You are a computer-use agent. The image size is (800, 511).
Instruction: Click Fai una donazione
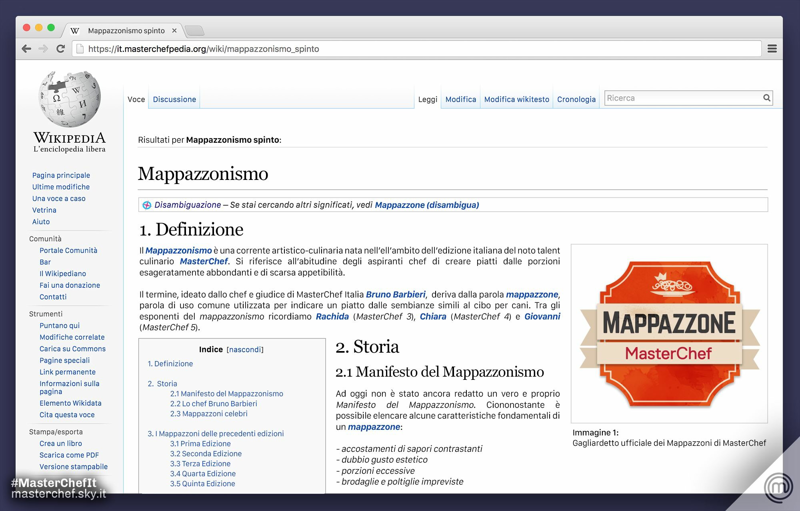coord(70,285)
